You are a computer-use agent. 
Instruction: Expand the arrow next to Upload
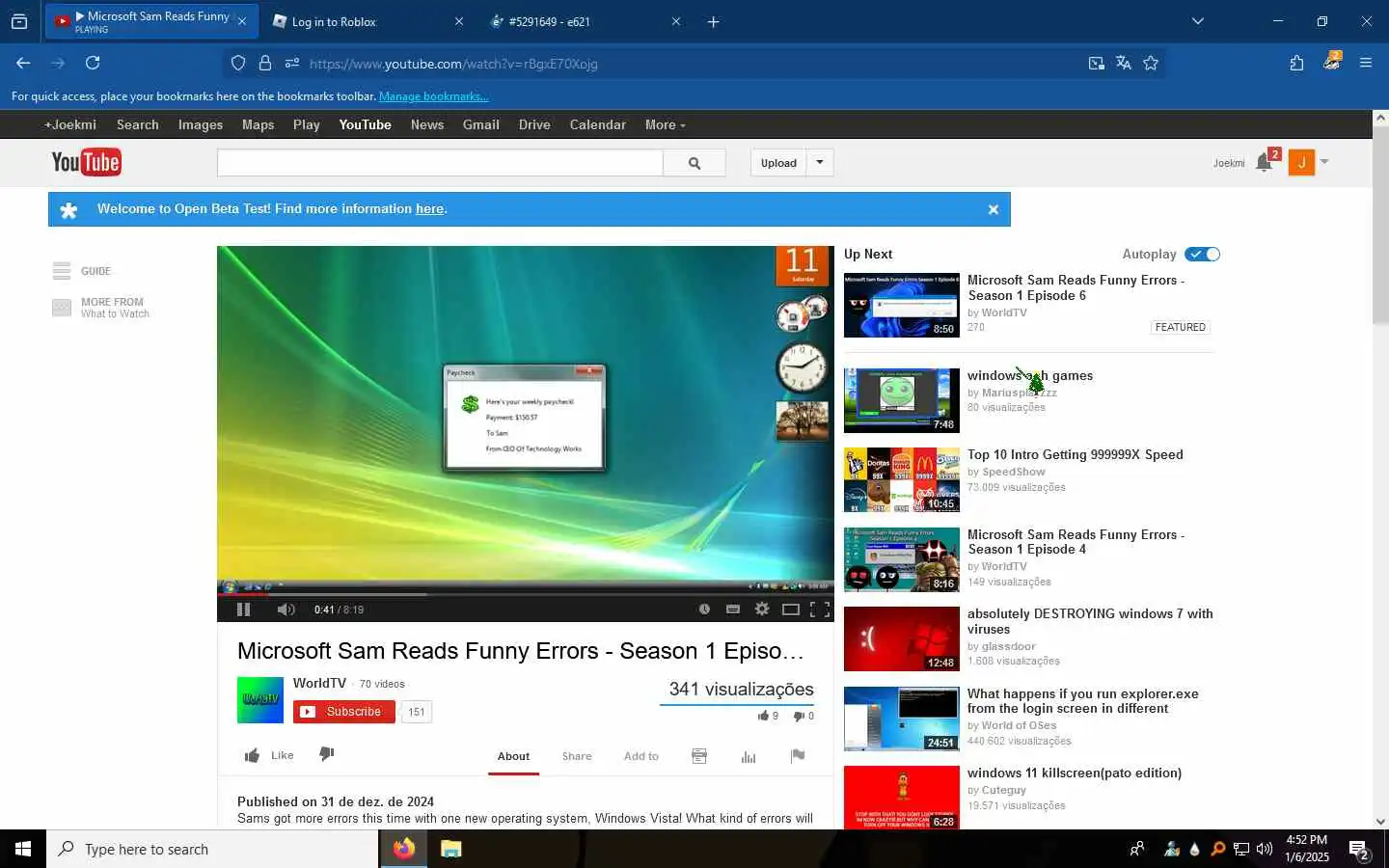[820, 163]
